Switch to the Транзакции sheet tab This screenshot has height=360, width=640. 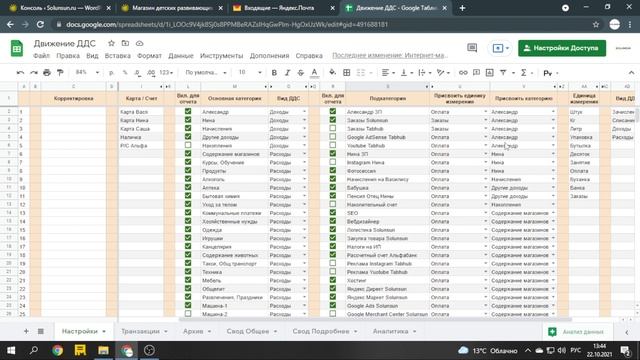(x=140, y=331)
